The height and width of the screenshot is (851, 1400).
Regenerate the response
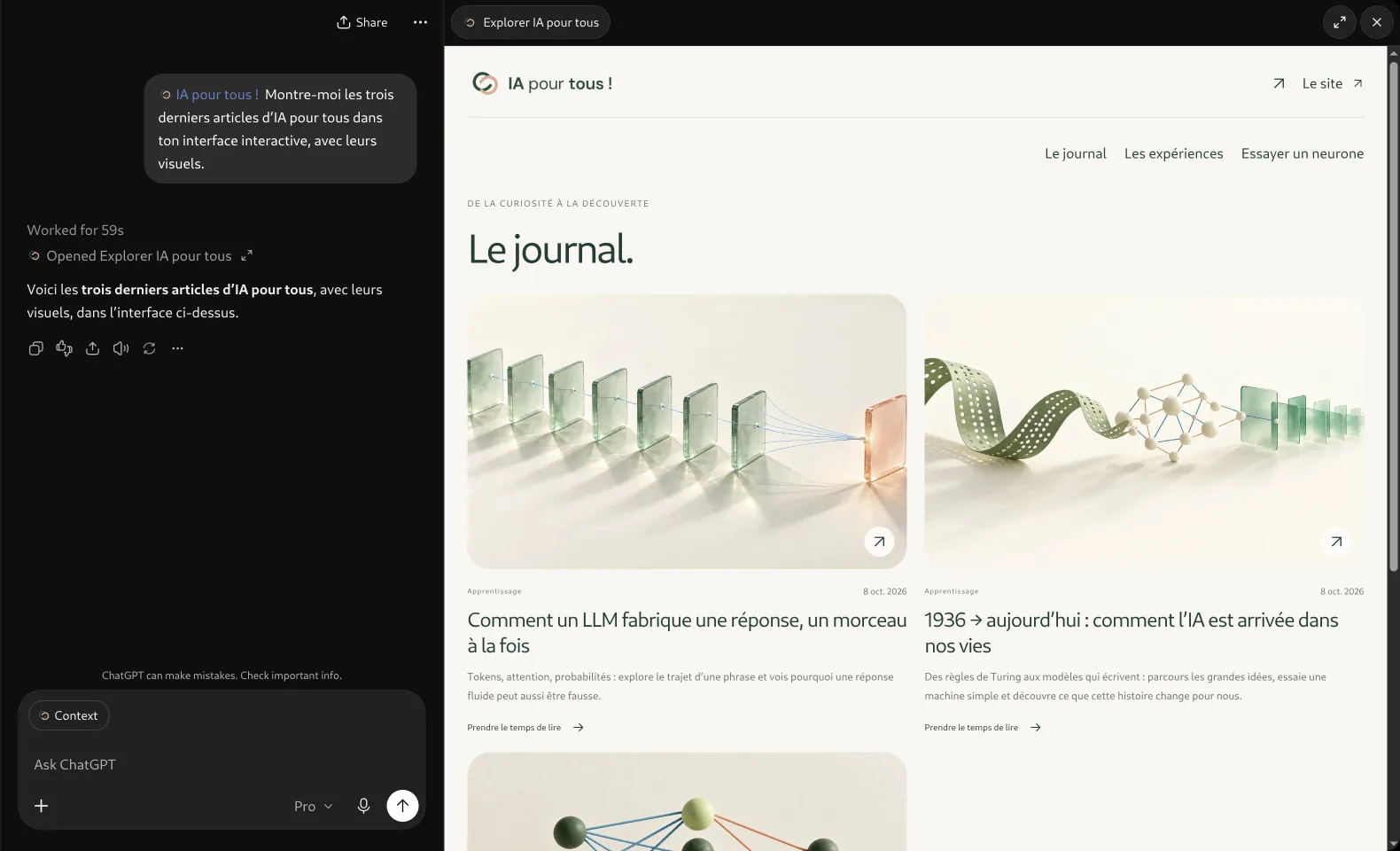pyautogui.click(x=149, y=348)
